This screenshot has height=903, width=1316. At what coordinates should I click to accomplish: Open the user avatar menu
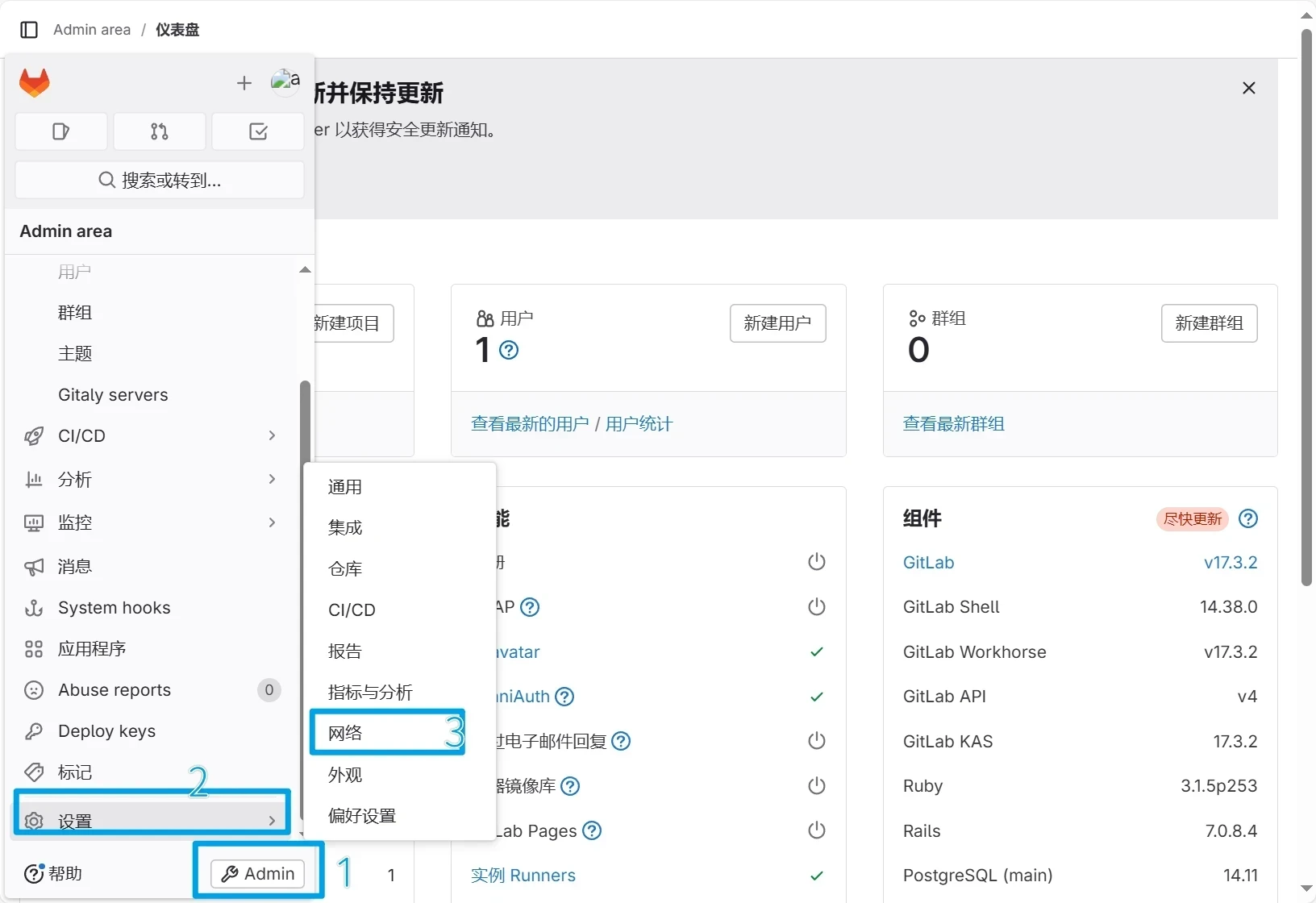coord(285,81)
